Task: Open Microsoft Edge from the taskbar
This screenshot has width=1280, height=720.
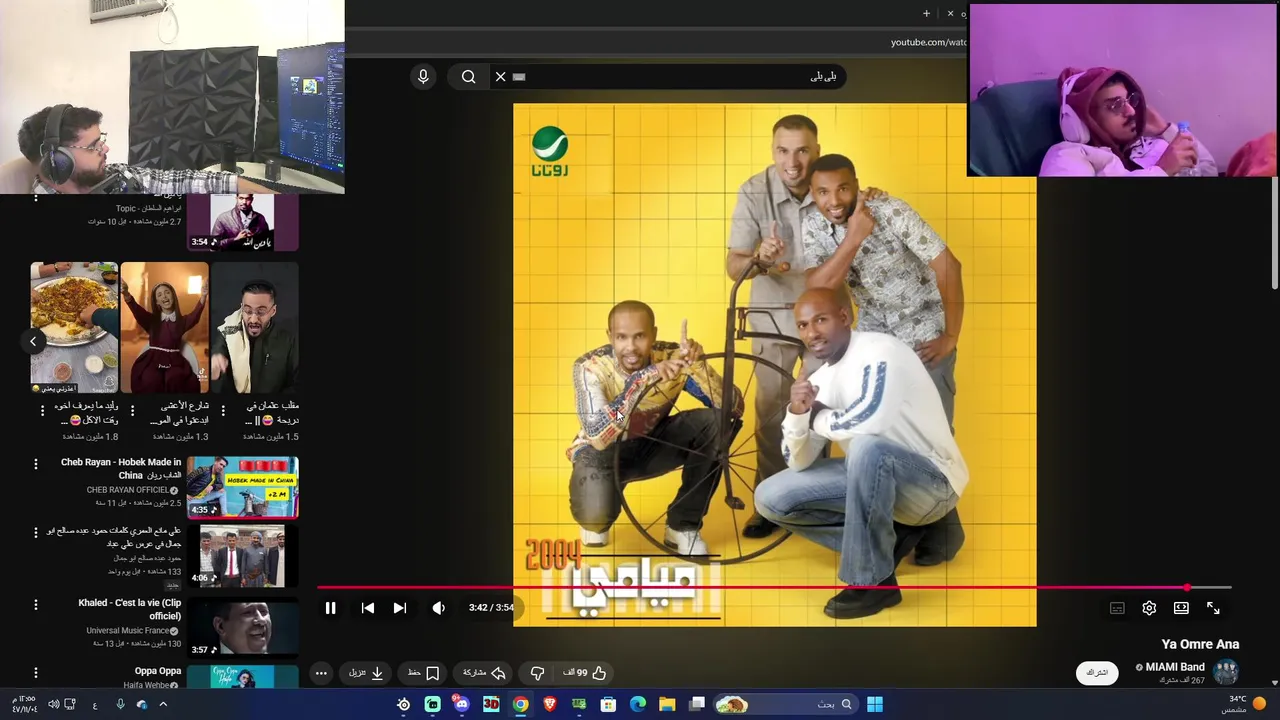Action: click(638, 704)
